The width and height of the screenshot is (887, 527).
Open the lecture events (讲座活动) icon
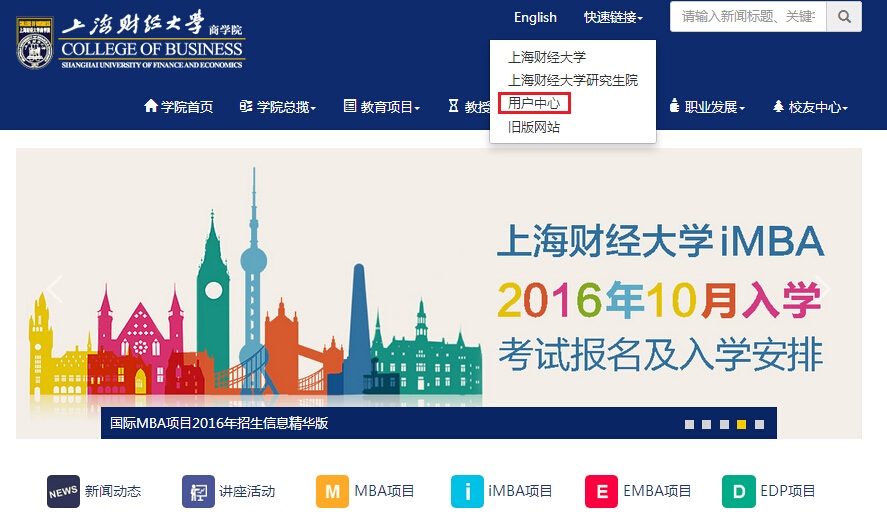[199, 491]
